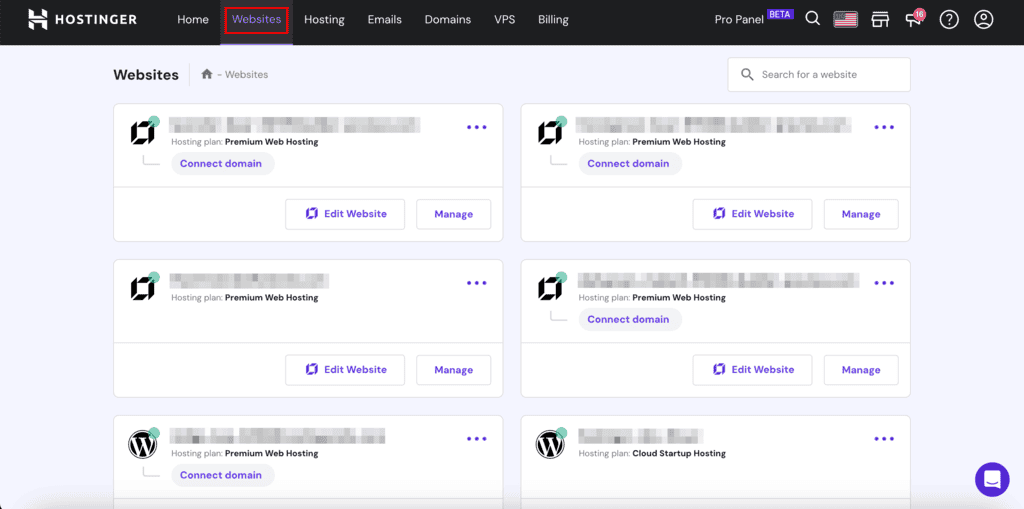Focus the Search for a website field

(830, 74)
